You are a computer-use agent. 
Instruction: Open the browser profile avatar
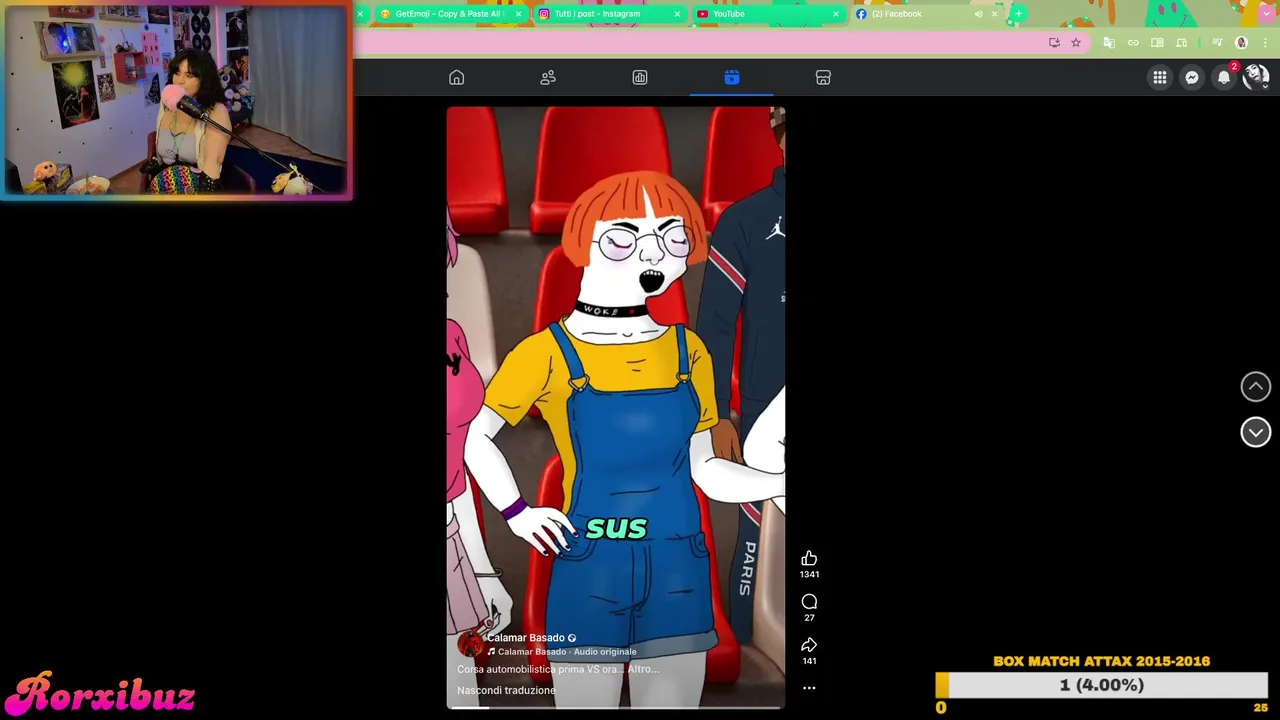[1242, 43]
